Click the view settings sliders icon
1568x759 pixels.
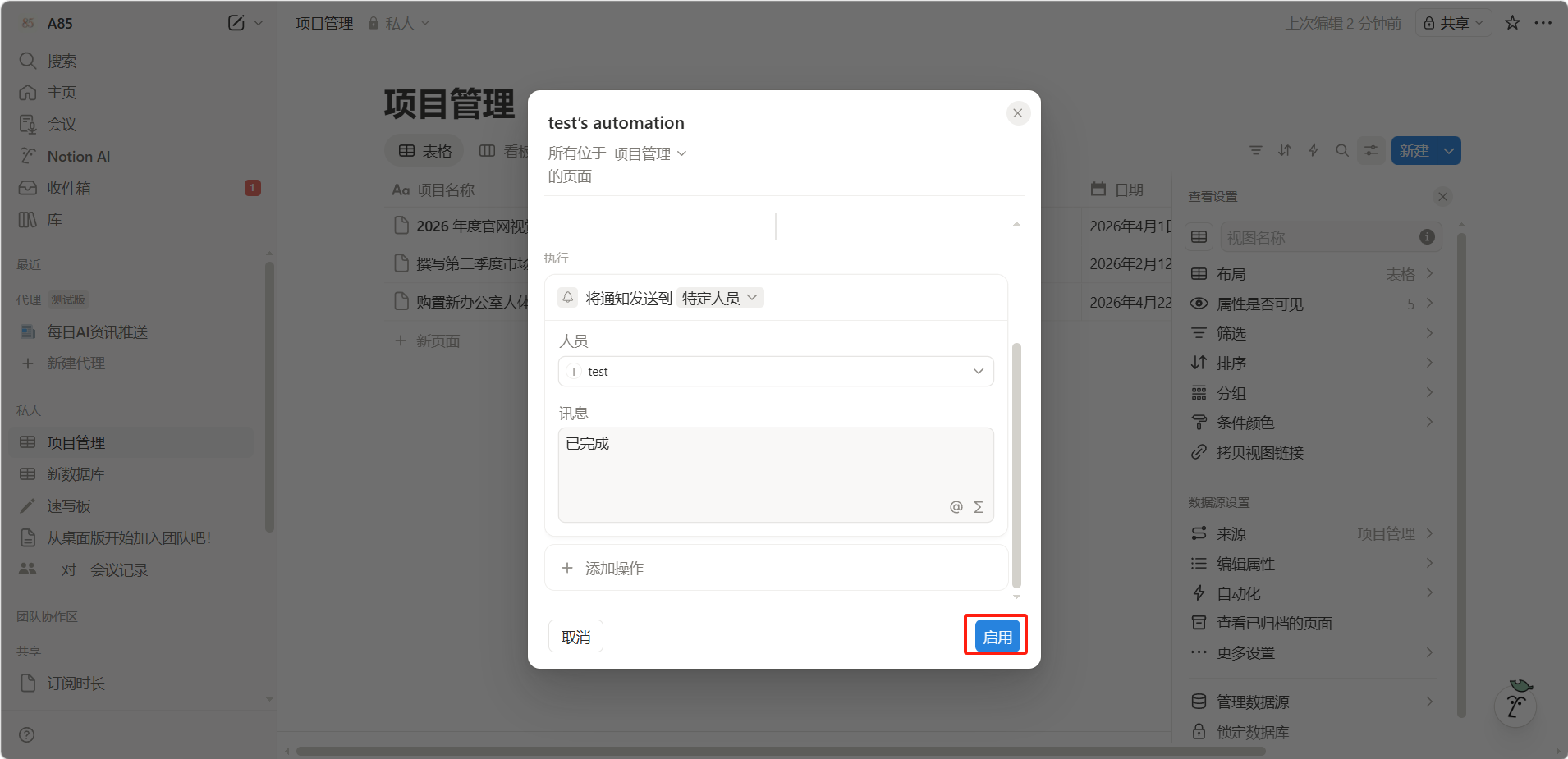pos(1371,151)
